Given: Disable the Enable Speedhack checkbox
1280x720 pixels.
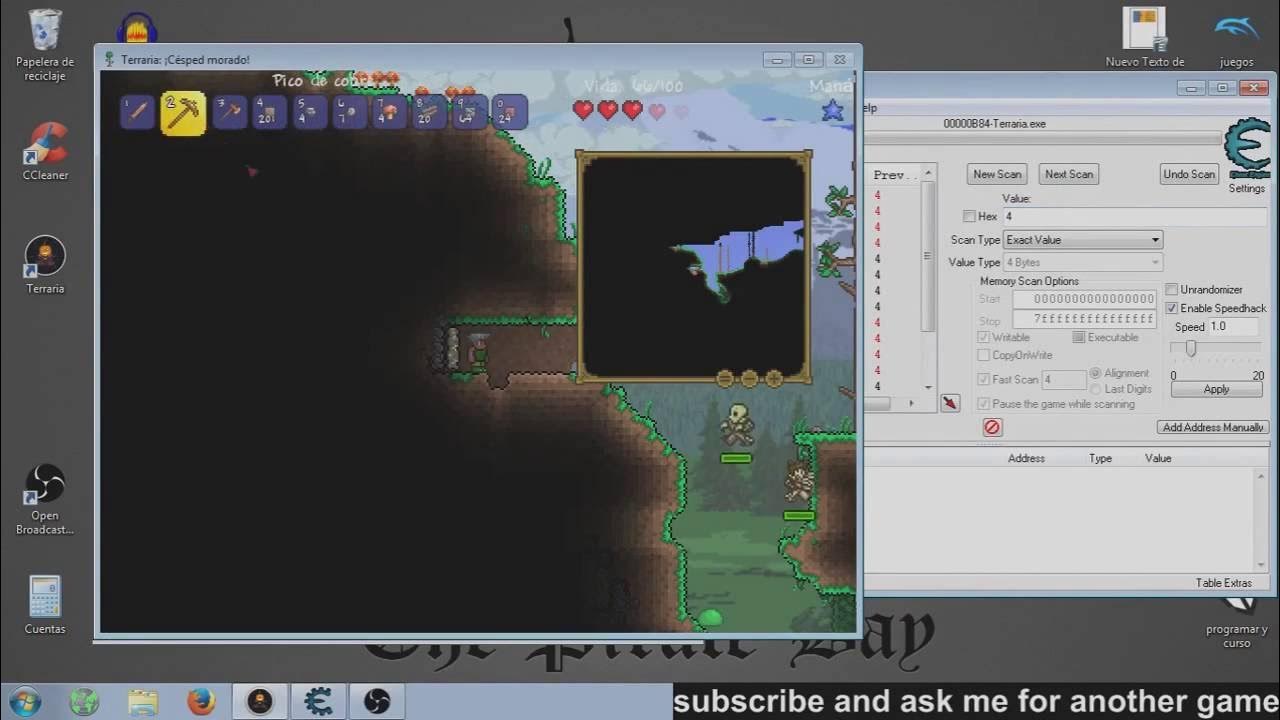Looking at the screenshot, I should [x=1172, y=308].
